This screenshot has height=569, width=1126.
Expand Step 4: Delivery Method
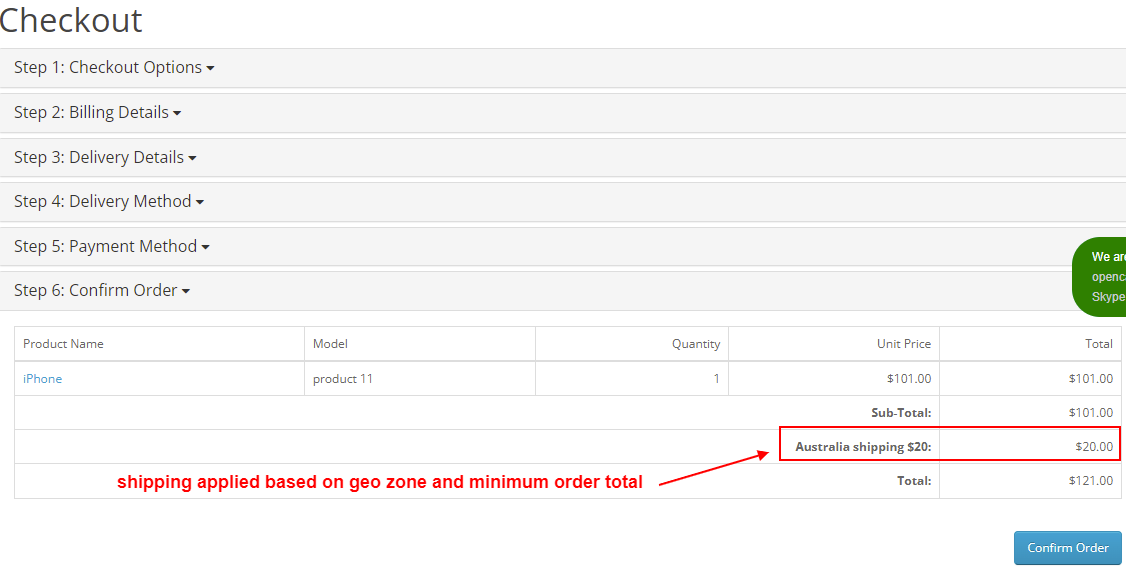pos(109,202)
